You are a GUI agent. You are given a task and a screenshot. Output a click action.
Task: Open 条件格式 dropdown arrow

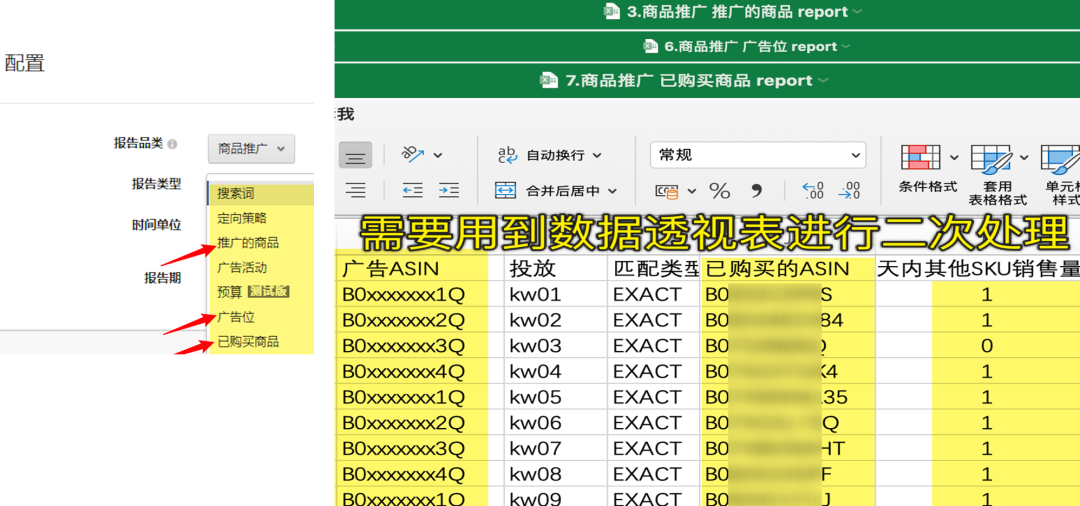pyautogui.click(x=954, y=158)
